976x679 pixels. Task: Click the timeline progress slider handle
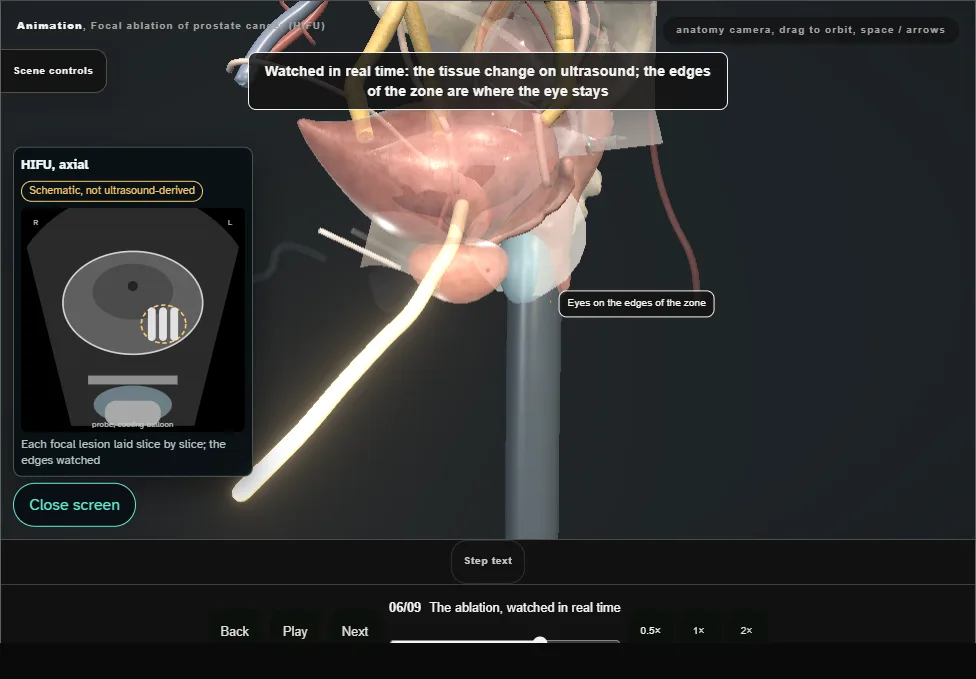coord(540,640)
